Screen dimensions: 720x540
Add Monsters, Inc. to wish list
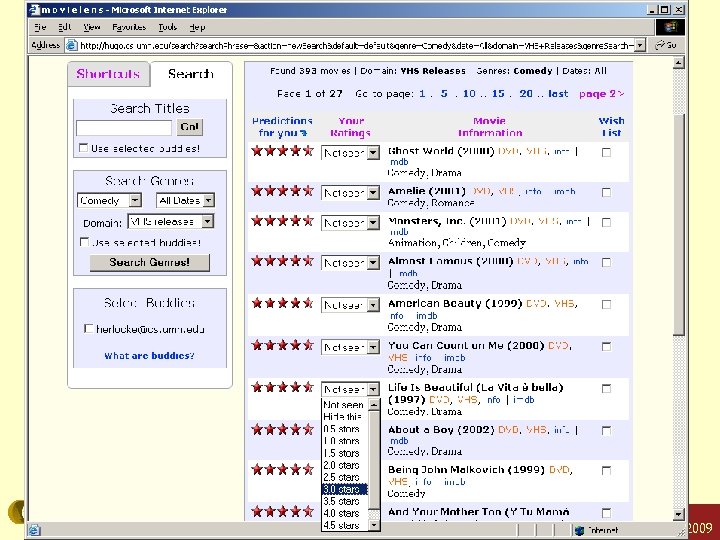click(606, 222)
